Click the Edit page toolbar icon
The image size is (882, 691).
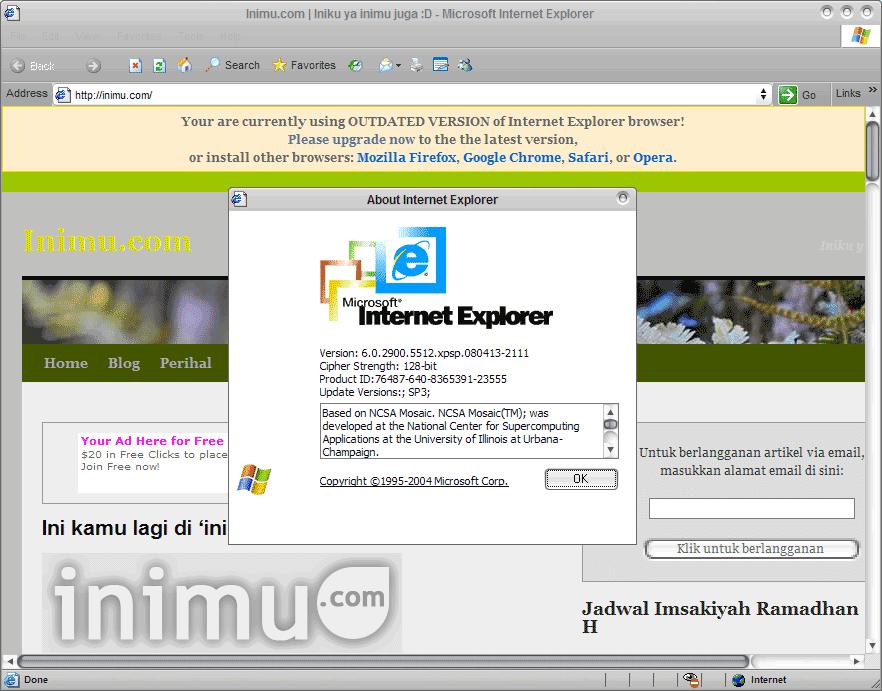click(440, 65)
